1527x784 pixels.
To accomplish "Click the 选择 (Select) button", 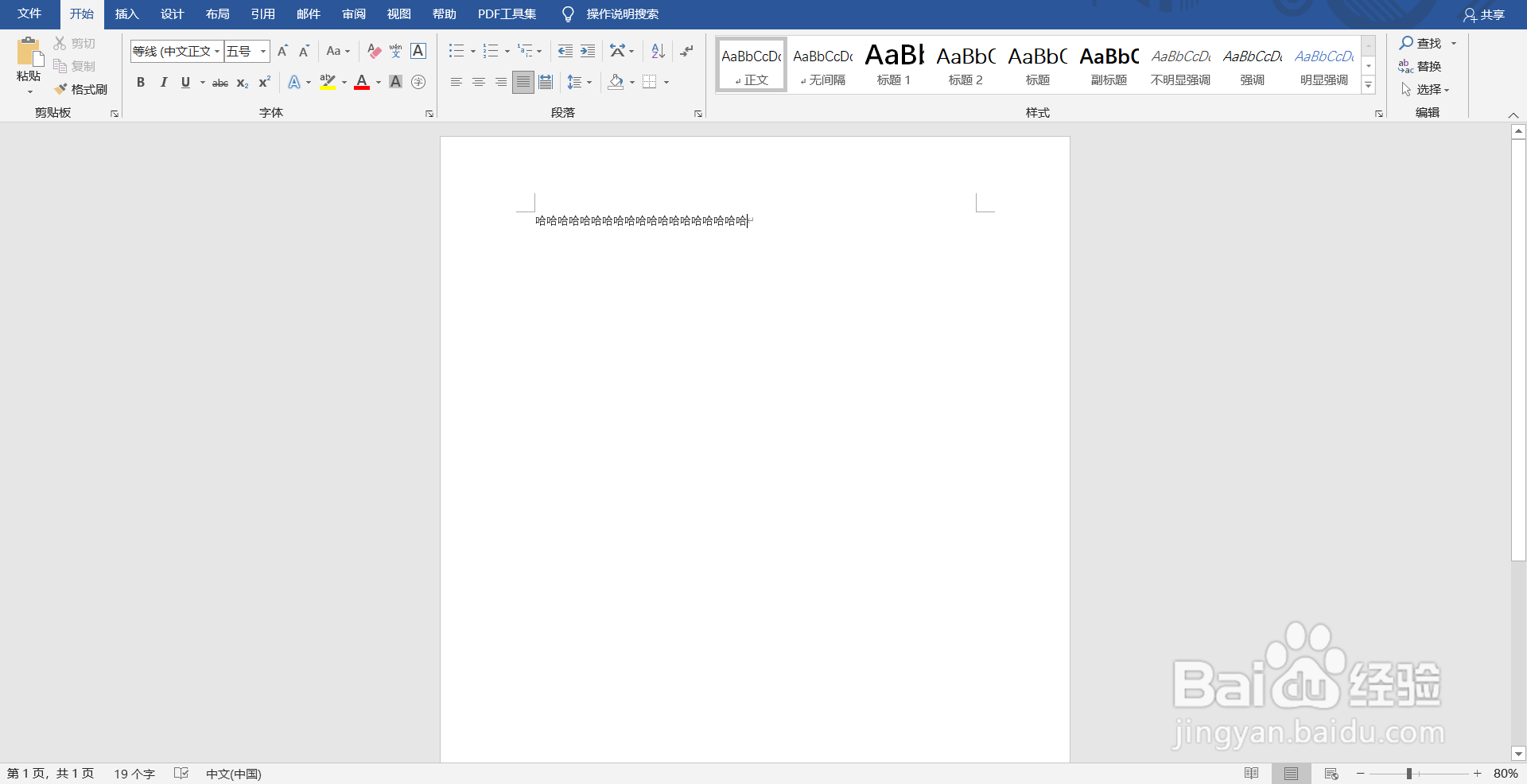I will point(1425,89).
